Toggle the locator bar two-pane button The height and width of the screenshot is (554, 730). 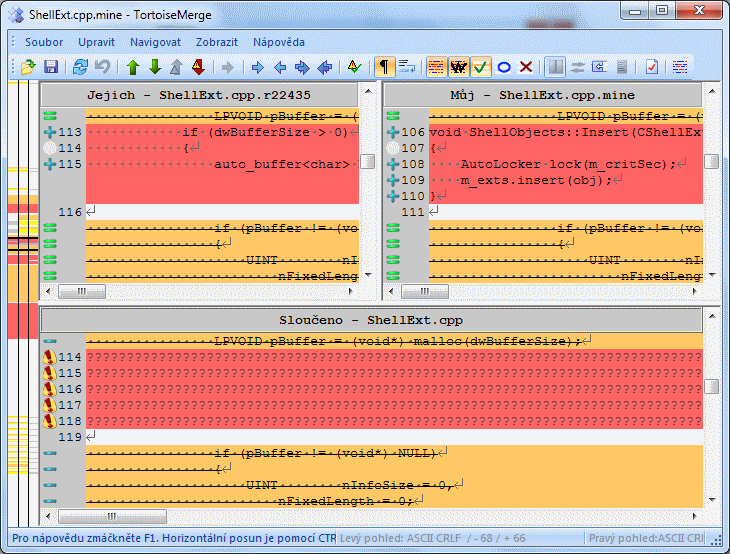tap(555, 67)
